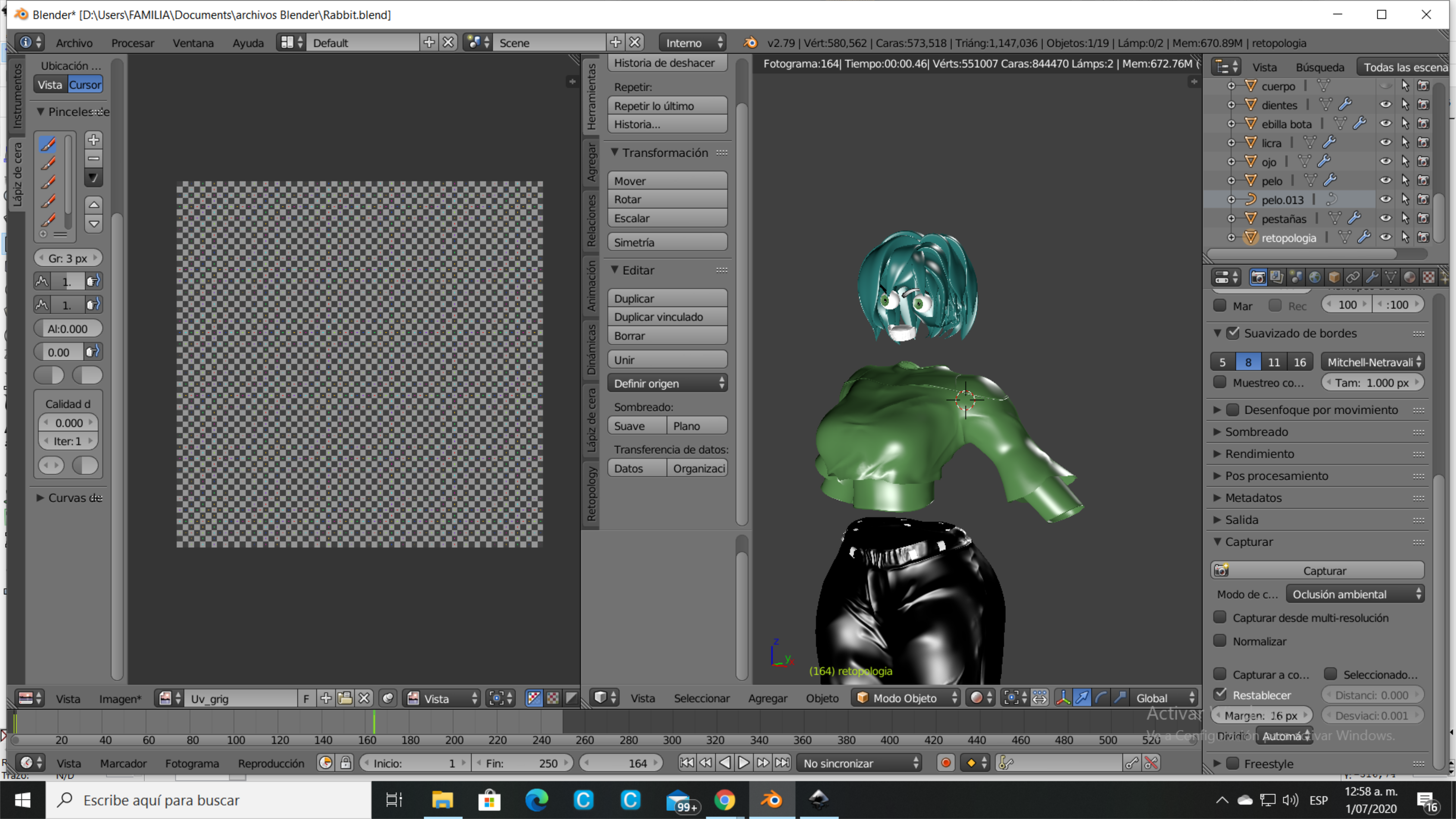Open the Archivo menu
Screen dimensions: 1456x819
coord(74,43)
